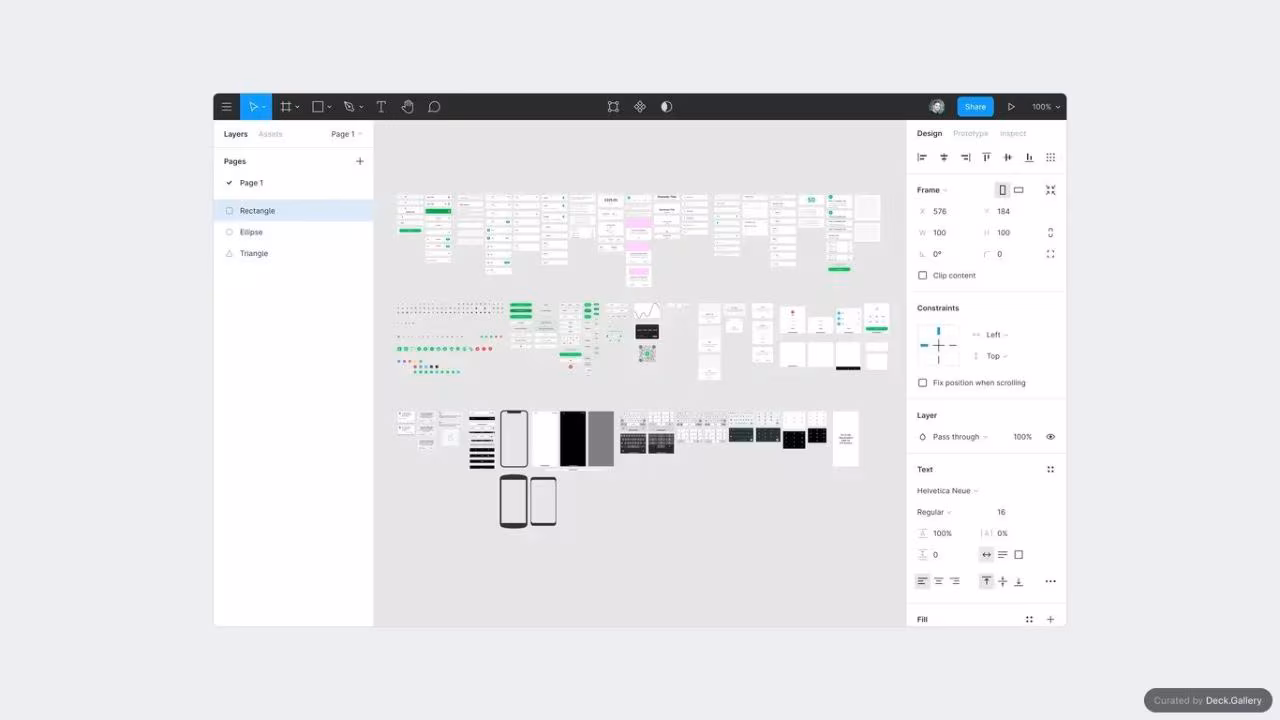Select the Text tool
The image size is (1280, 720).
click(381, 107)
